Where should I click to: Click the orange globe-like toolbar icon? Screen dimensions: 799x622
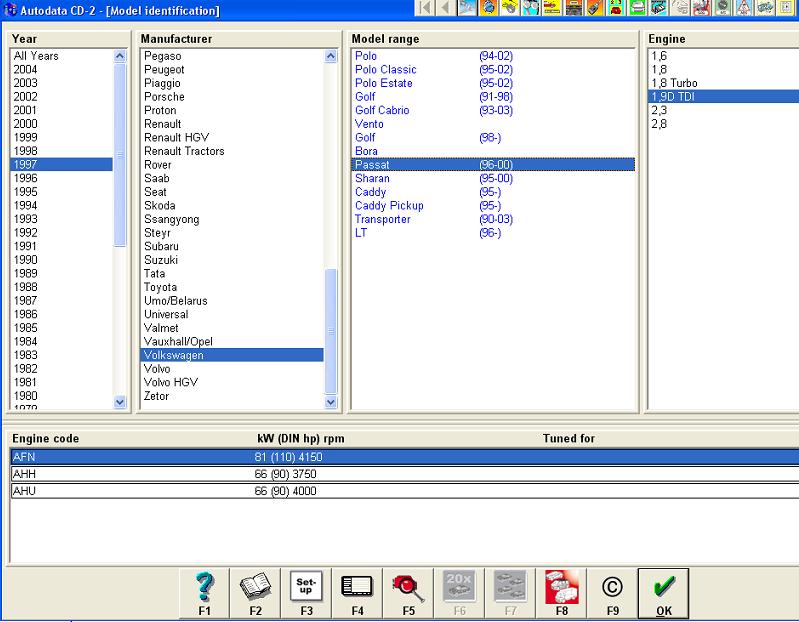(489, 8)
